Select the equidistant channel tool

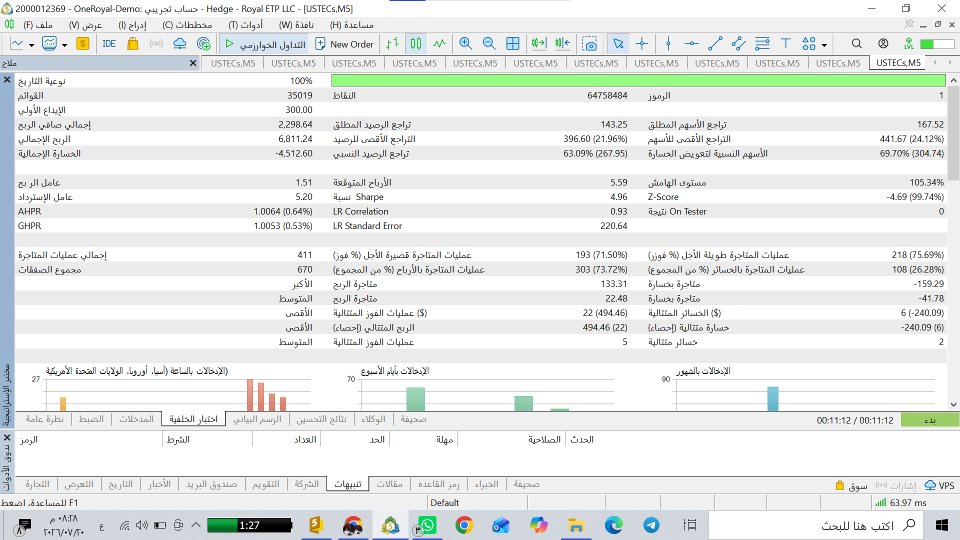pyautogui.click(x=738, y=43)
